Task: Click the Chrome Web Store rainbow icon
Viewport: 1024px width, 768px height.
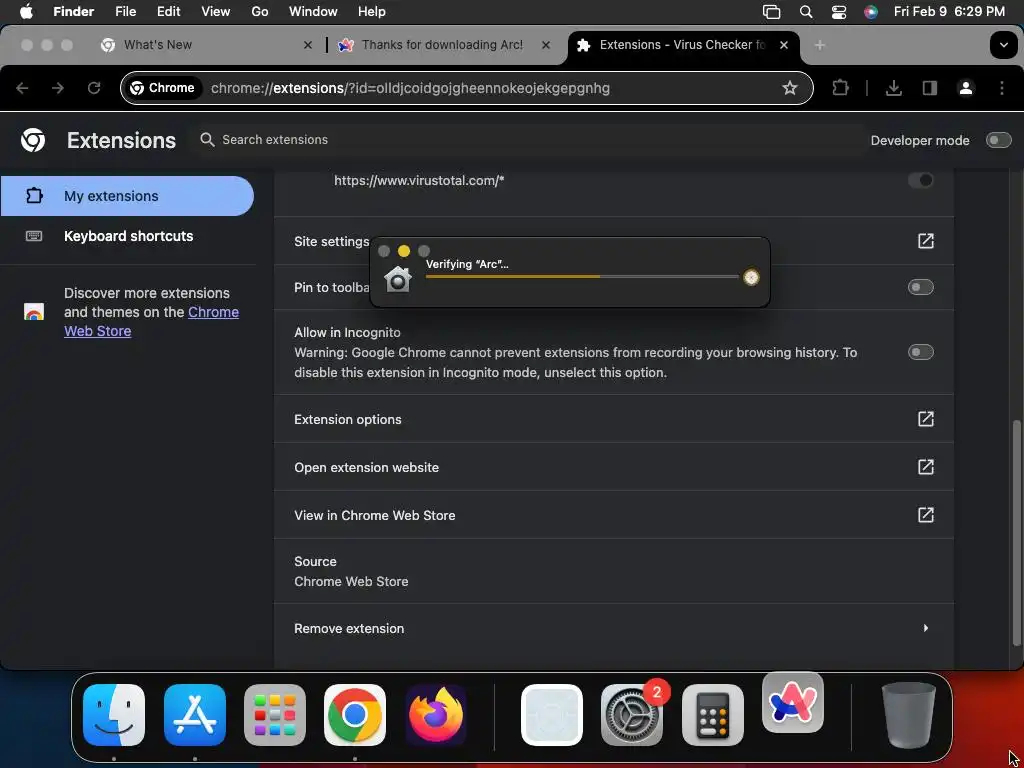Action: pyautogui.click(x=34, y=312)
